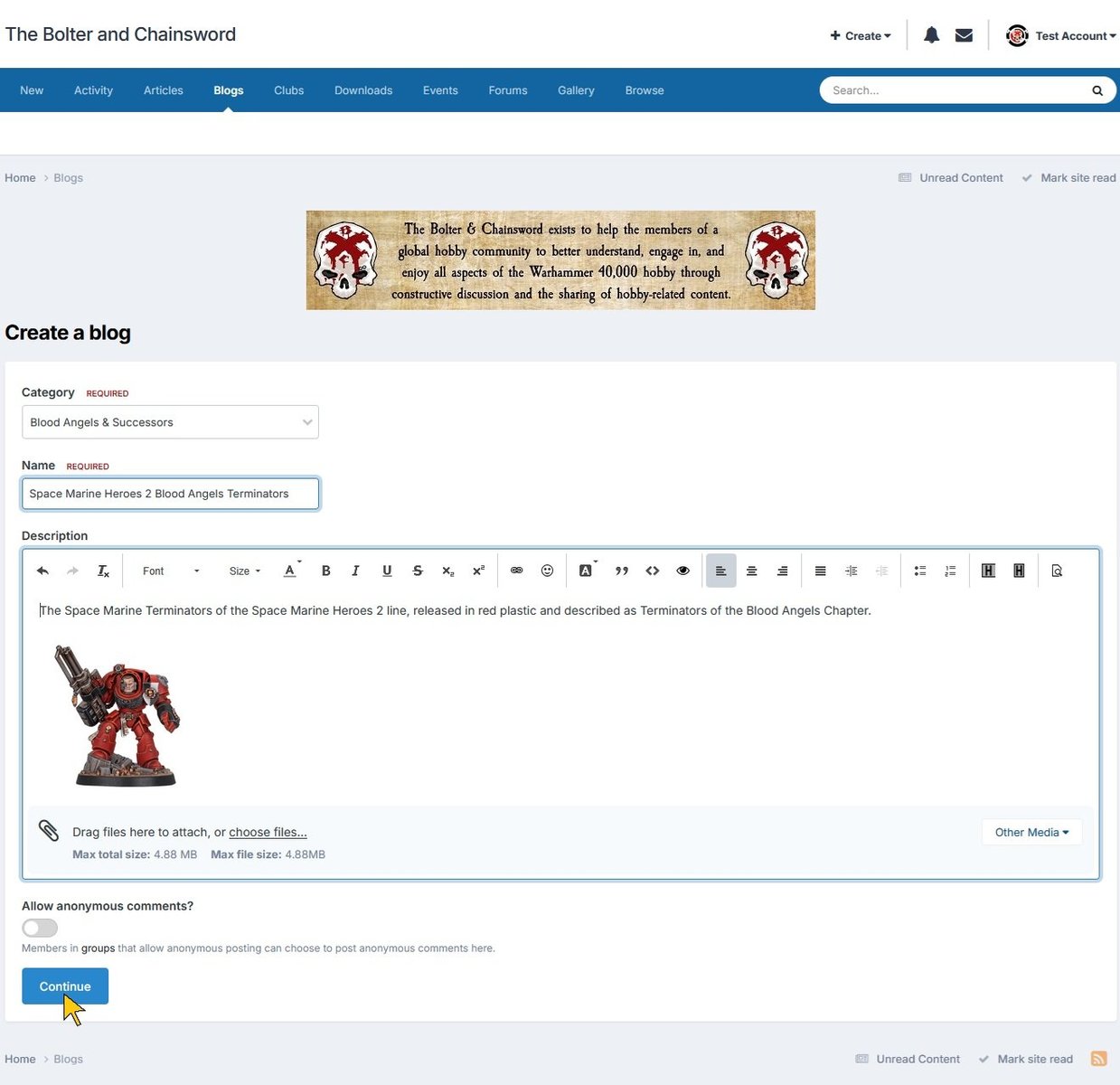
Task: Go to the New tab
Action: point(32,90)
